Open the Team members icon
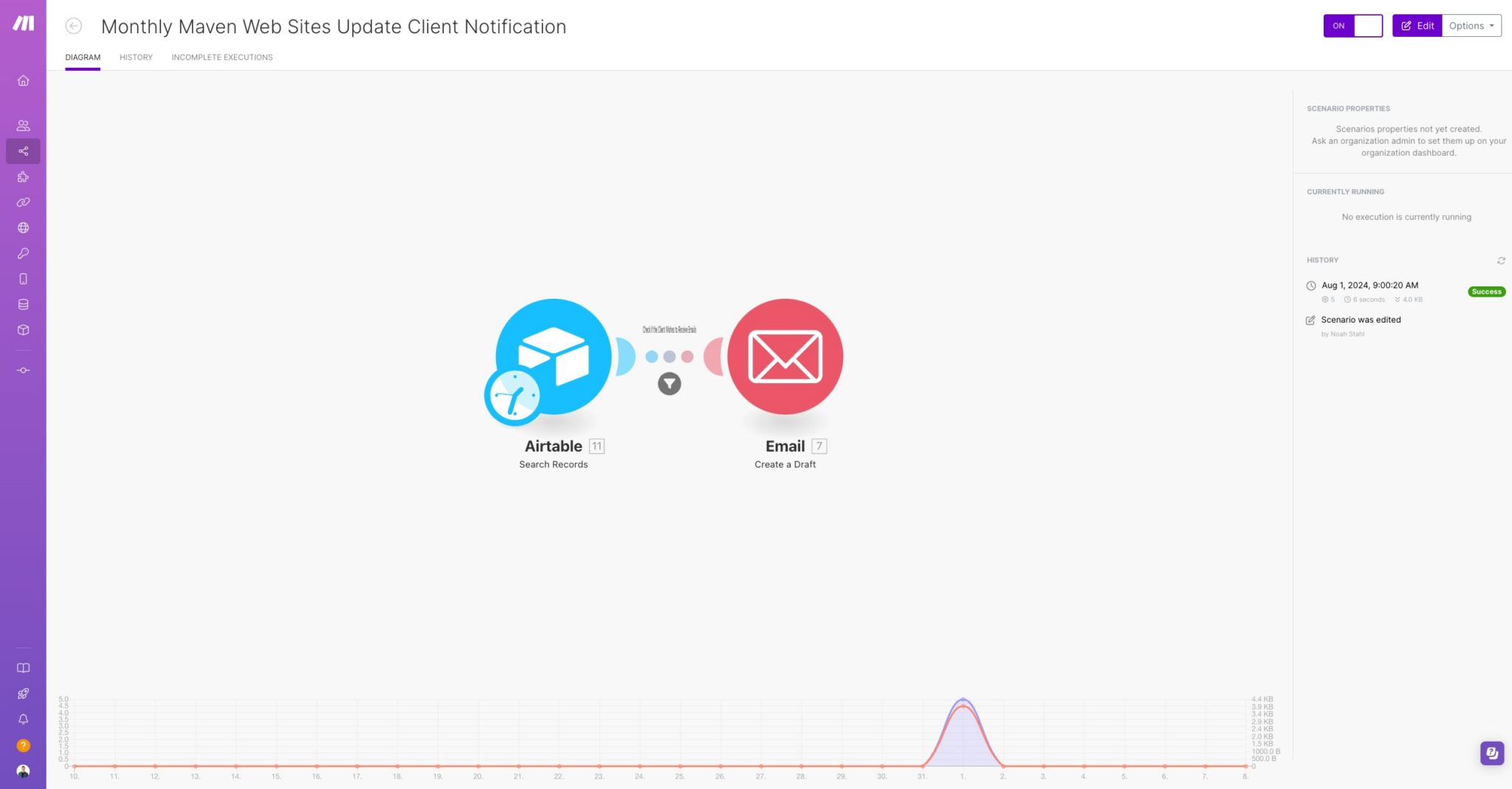 coord(23,125)
